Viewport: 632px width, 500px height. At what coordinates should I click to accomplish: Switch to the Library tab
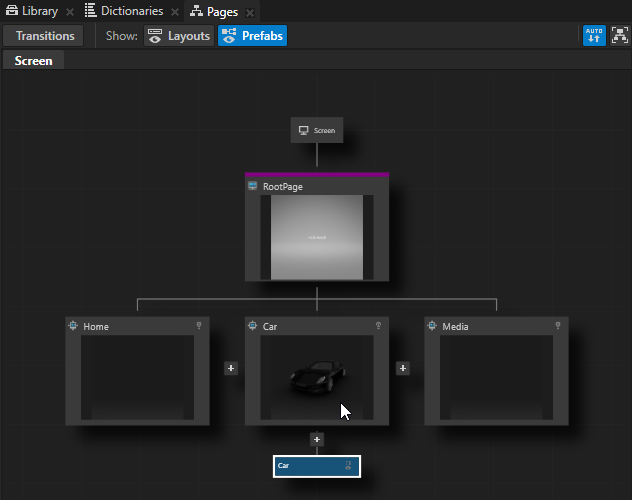[32, 11]
